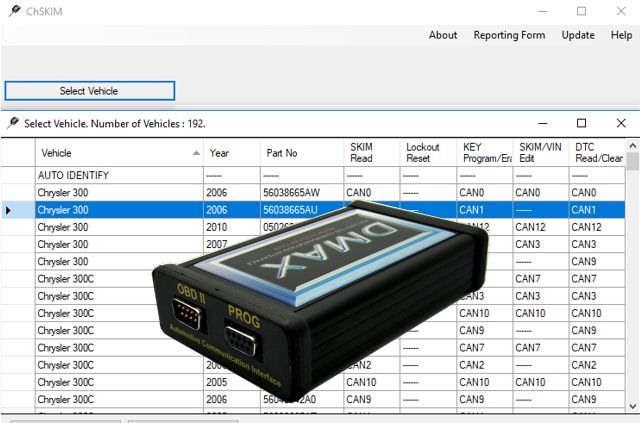
Task: Sort by the DTC Read/Clear column header
Action: (x=597, y=153)
